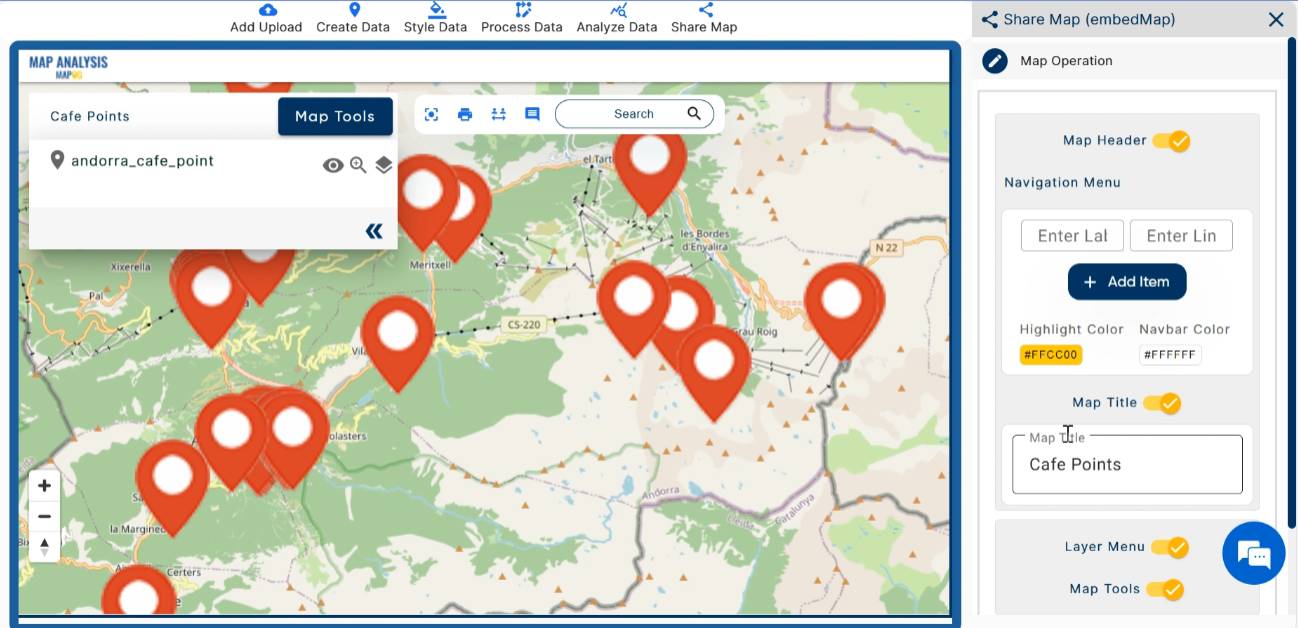The image size is (1298, 628).
Task: Click the zoom to extent icon
Action: 431,114
